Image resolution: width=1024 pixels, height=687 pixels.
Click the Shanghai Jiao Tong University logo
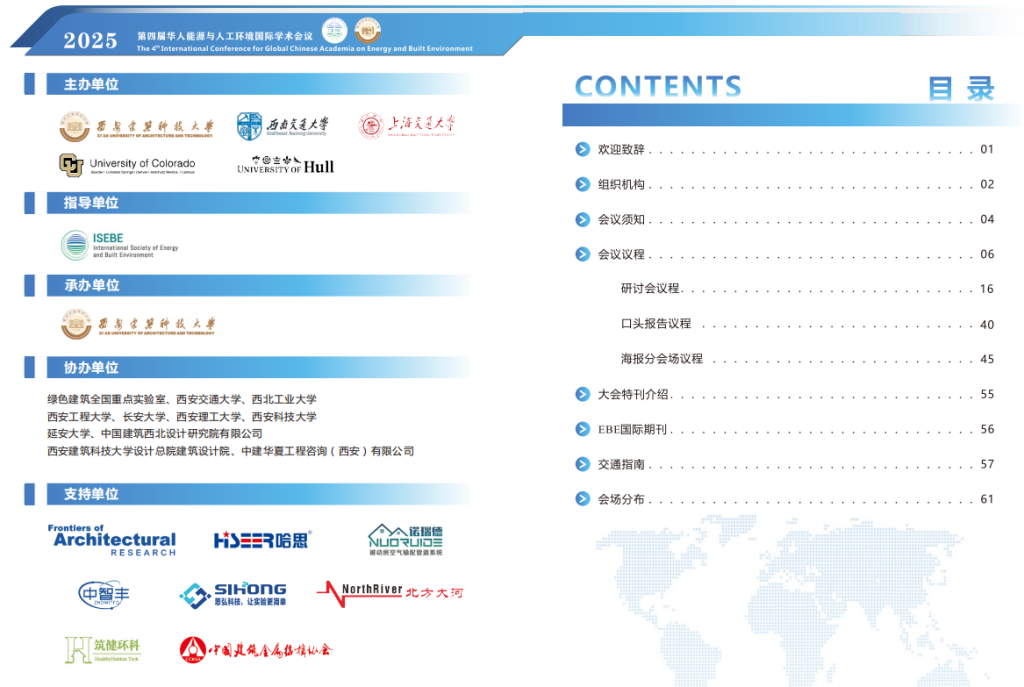[407, 125]
